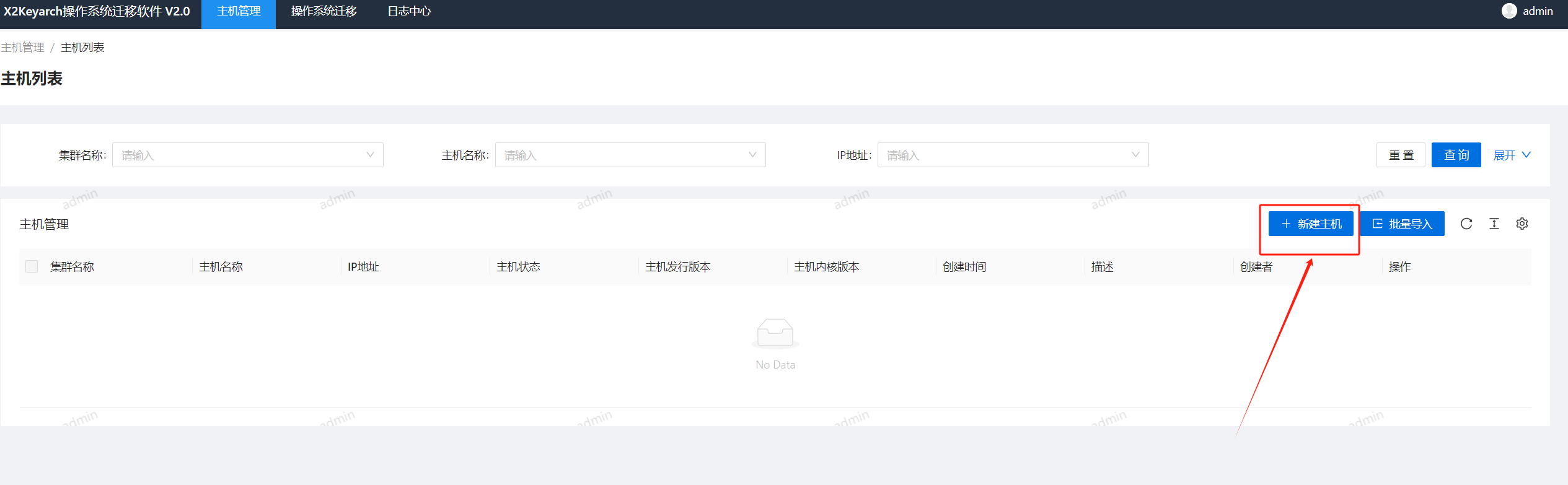Click the 批量导入 button

(x=1402, y=224)
